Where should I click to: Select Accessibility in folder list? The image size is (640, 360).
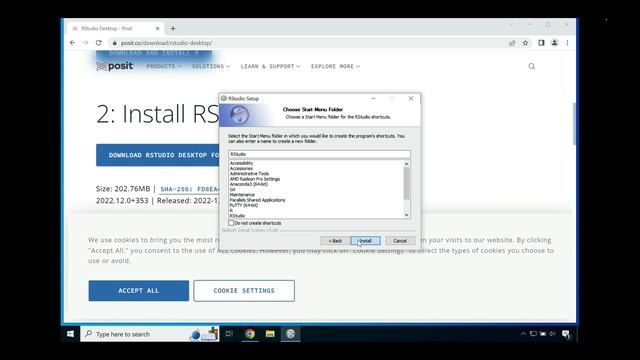pos(241,163)
